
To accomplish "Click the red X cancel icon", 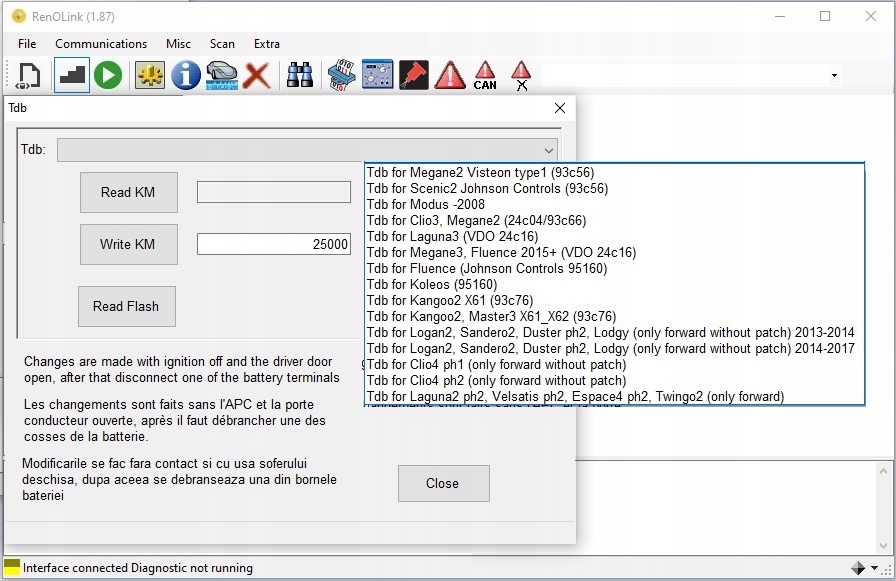I will (257, 75).
